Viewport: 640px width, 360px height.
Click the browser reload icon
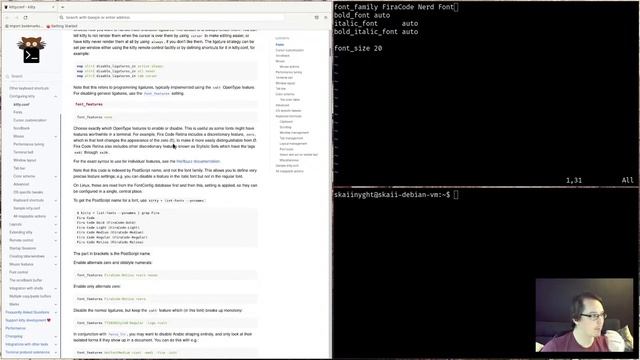tap(25, 18)
